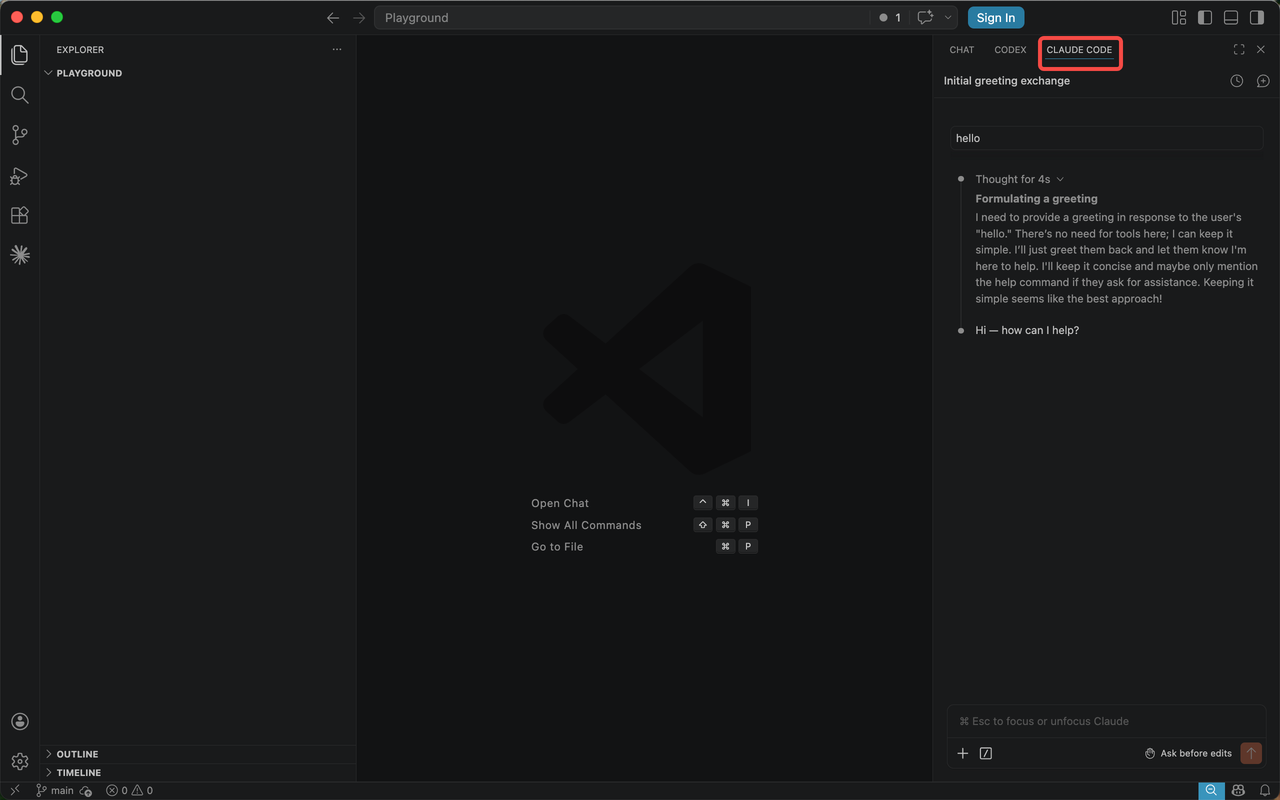Viewport: 1280px width, 800px height.
Task: Send the message with the arrow button
Action: tap(1251, 753)
